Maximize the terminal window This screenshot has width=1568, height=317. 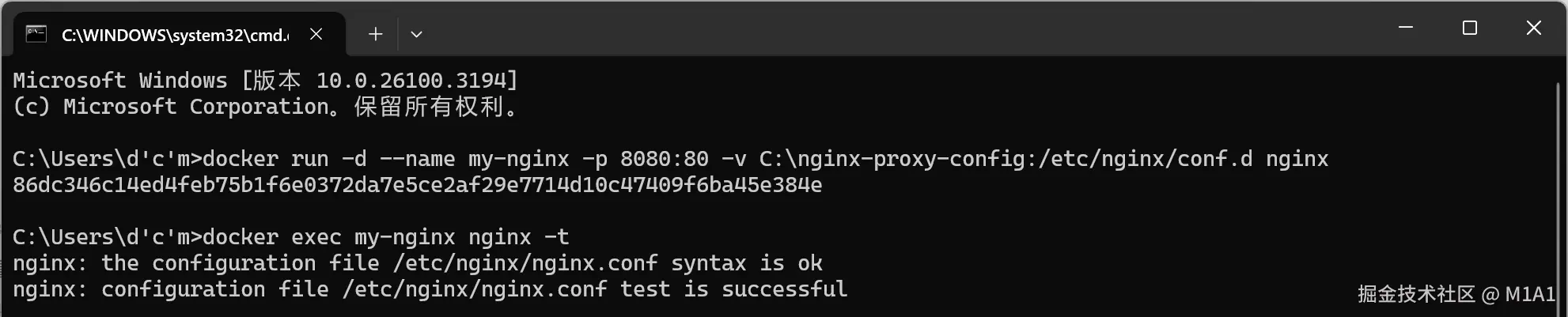point(1470,28)
